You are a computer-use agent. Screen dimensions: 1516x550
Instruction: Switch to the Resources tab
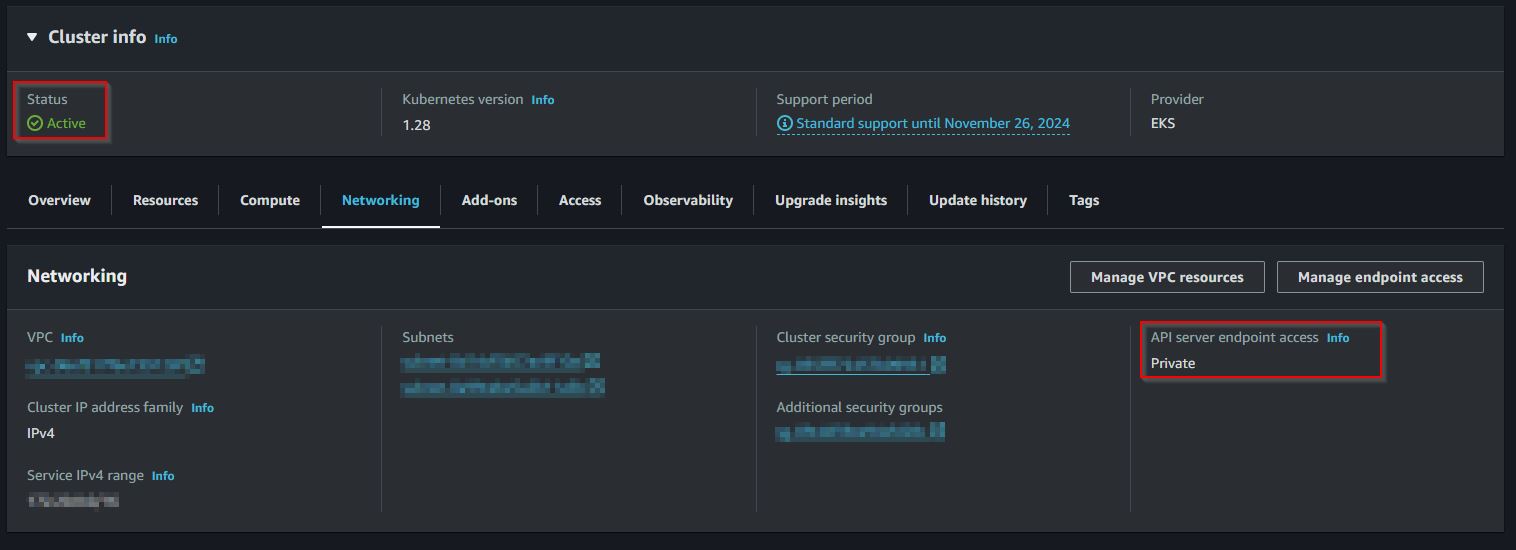(165, 200)
